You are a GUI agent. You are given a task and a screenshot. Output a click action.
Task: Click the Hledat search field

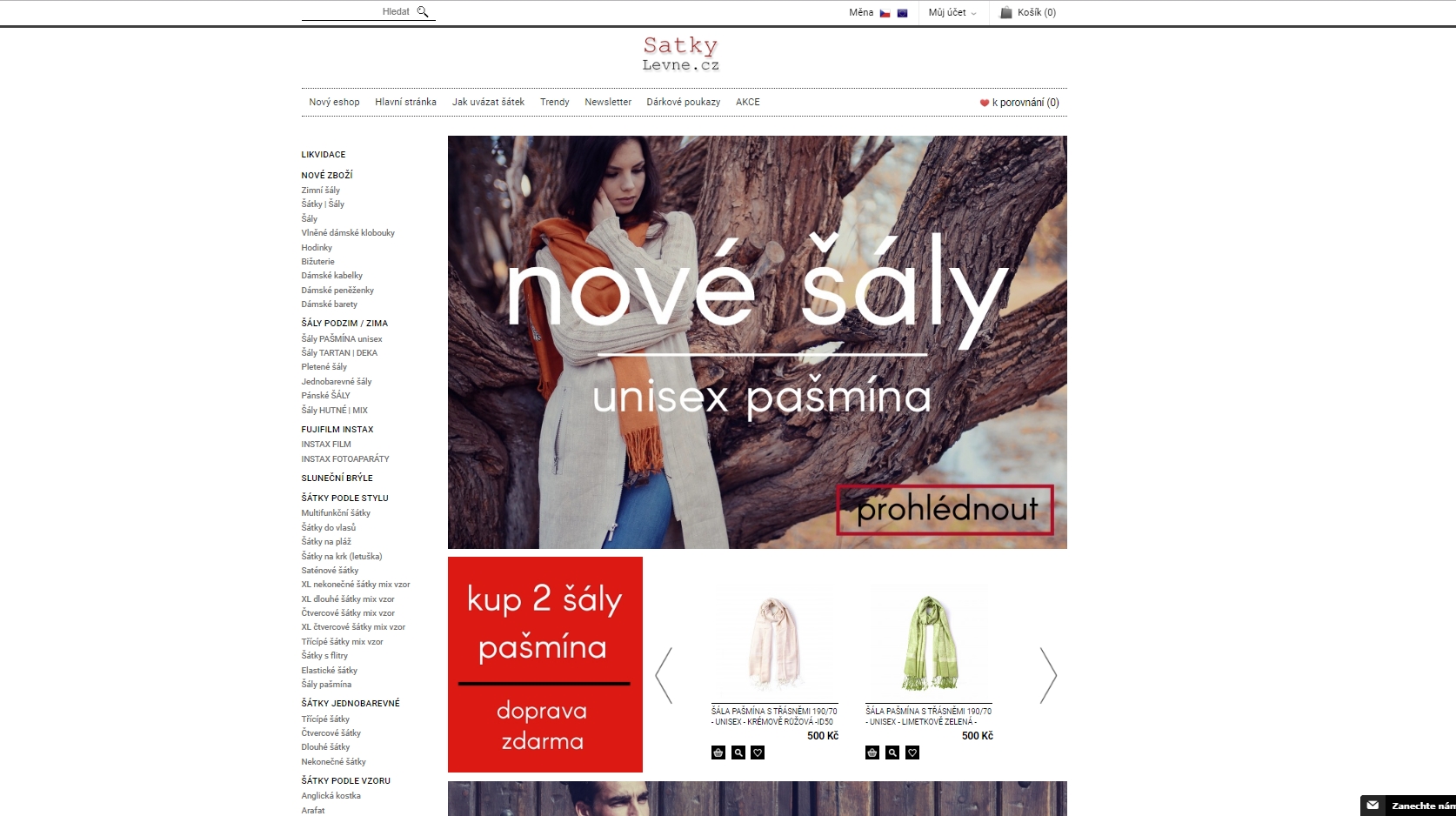click(x=357, y=12)
